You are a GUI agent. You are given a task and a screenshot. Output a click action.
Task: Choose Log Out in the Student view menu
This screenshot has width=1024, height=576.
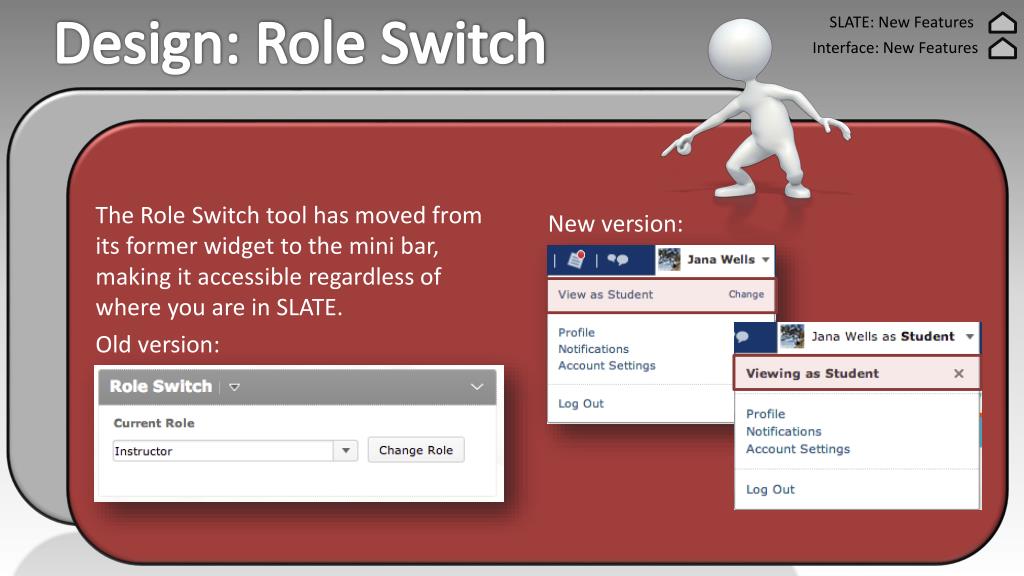point(770,490)
